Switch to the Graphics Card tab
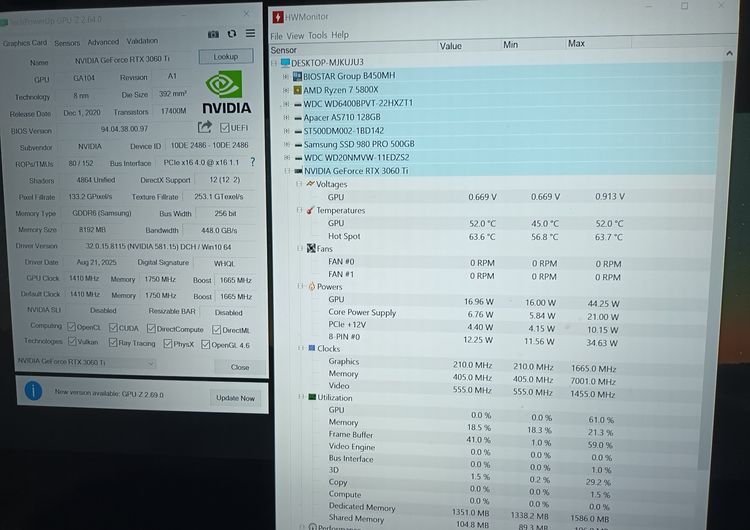750x530 pixels. point(25,43)
